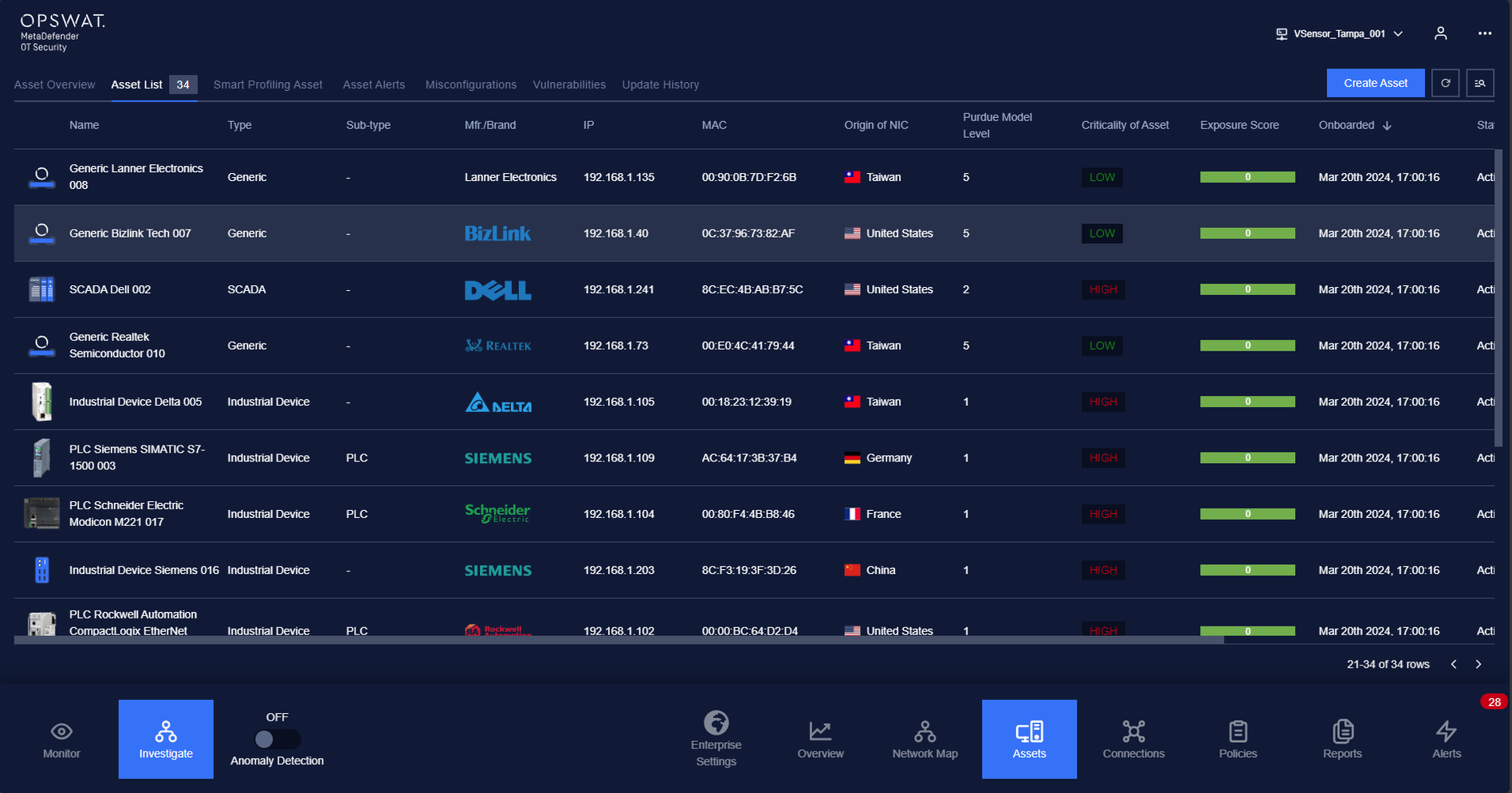The width and height of the screenshot is (1512, 793).
Task: Open the three-dot more options menu
Action: click(x=1484, y=33)
